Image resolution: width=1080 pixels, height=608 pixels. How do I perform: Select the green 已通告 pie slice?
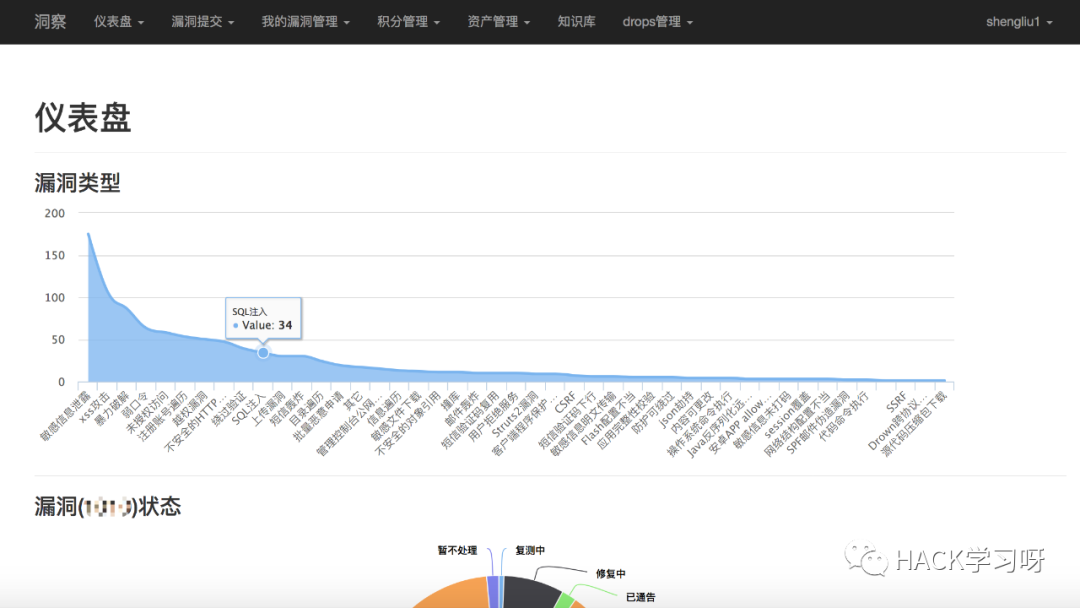tap(565, 601)
